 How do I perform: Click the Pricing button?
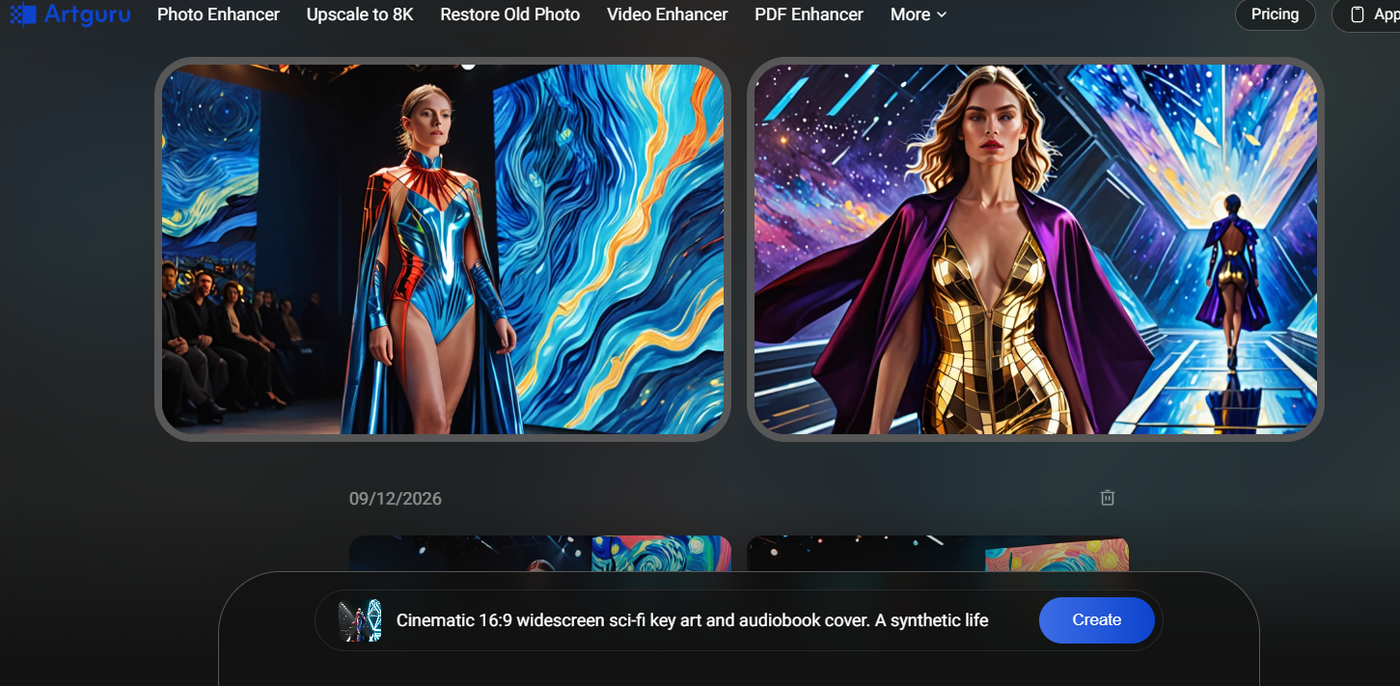(1275, 14)
